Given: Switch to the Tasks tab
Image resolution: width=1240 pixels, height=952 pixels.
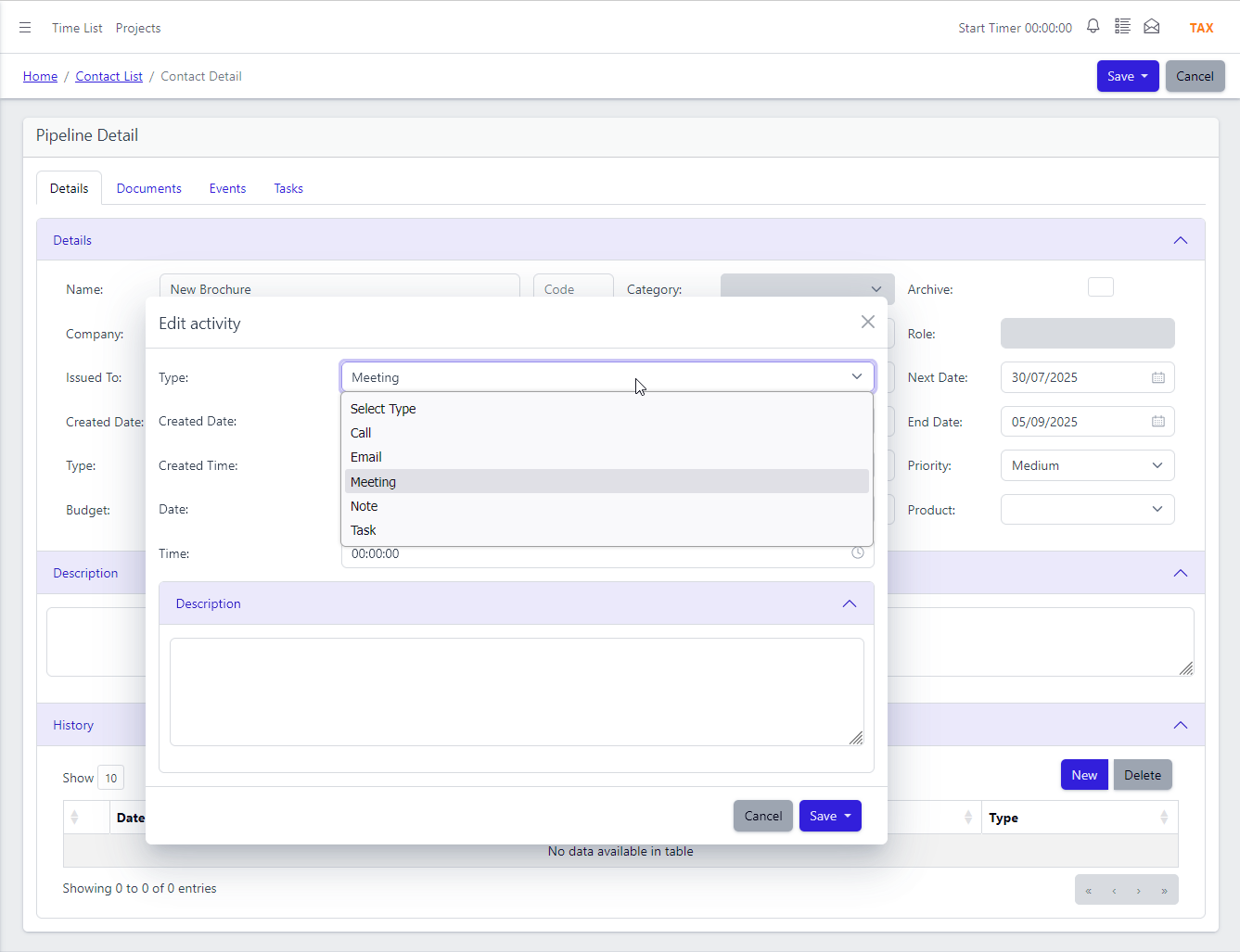Looking at the screenshot, I should pyautogui.click(x=288, y=188).
